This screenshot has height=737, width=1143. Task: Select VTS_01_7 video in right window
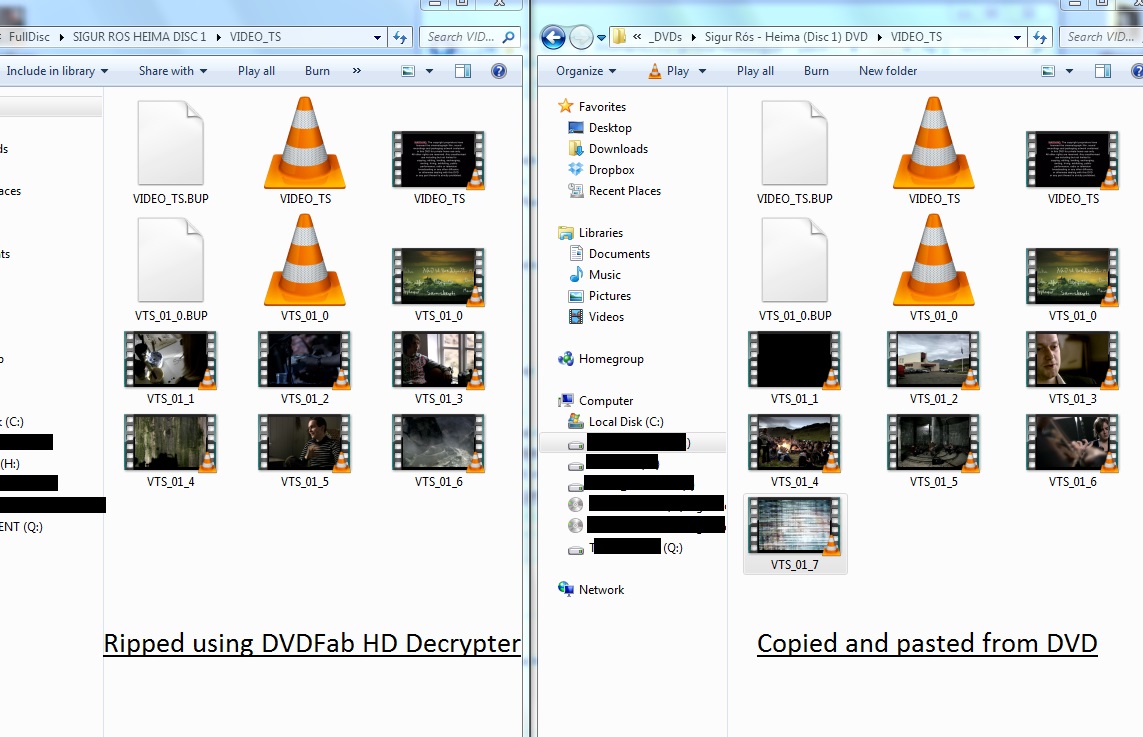tap(795, 534)
